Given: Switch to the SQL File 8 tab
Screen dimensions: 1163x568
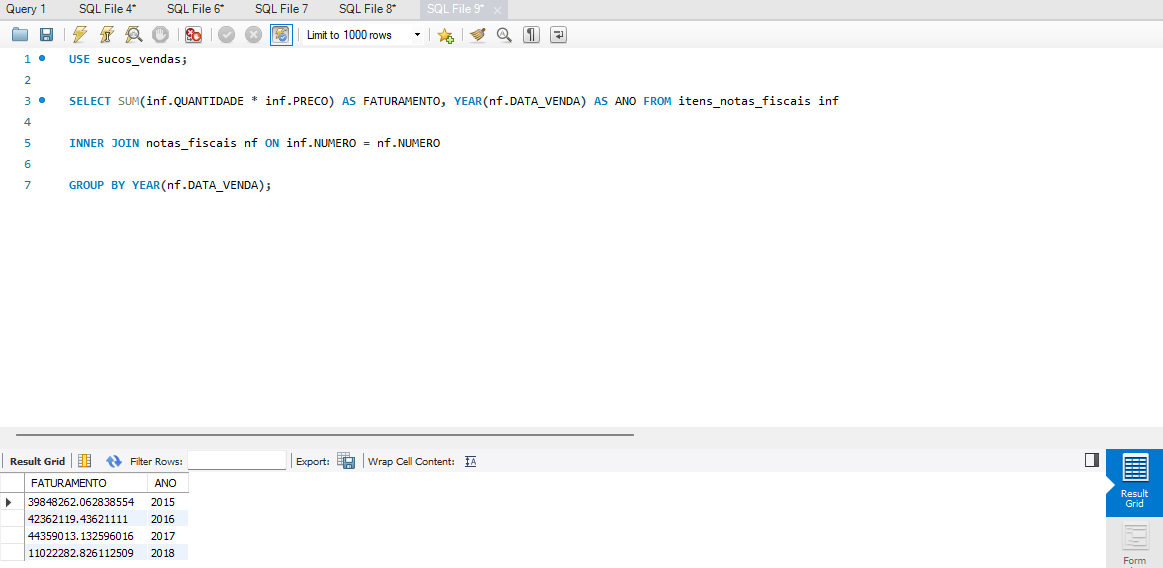Looking at the screenshot, I should (368, 10).
